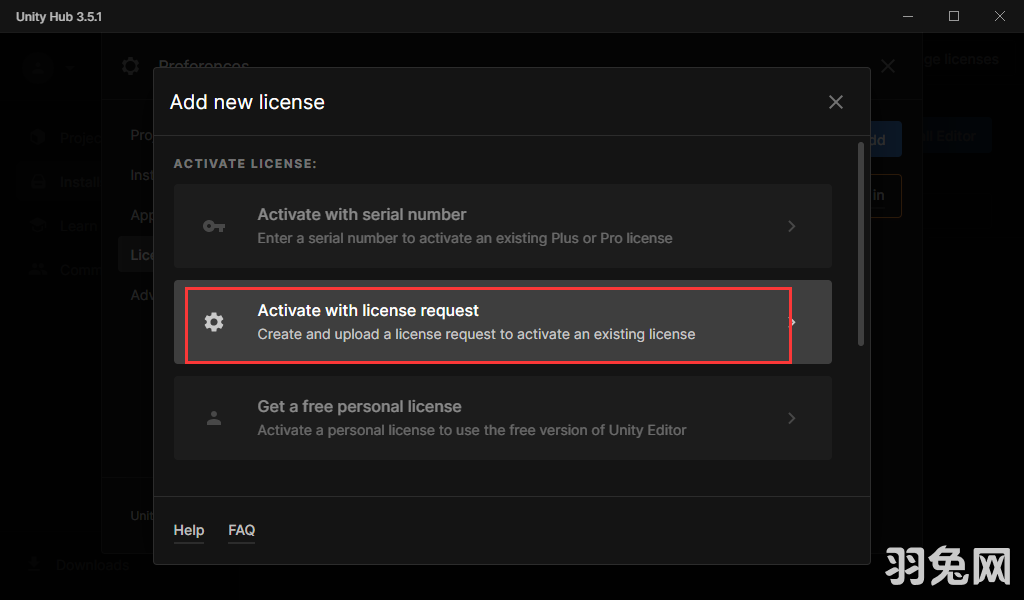Click the Installs lock icon in sidebar
This screenshot has width=1024, height=600.
pos(38,182)
